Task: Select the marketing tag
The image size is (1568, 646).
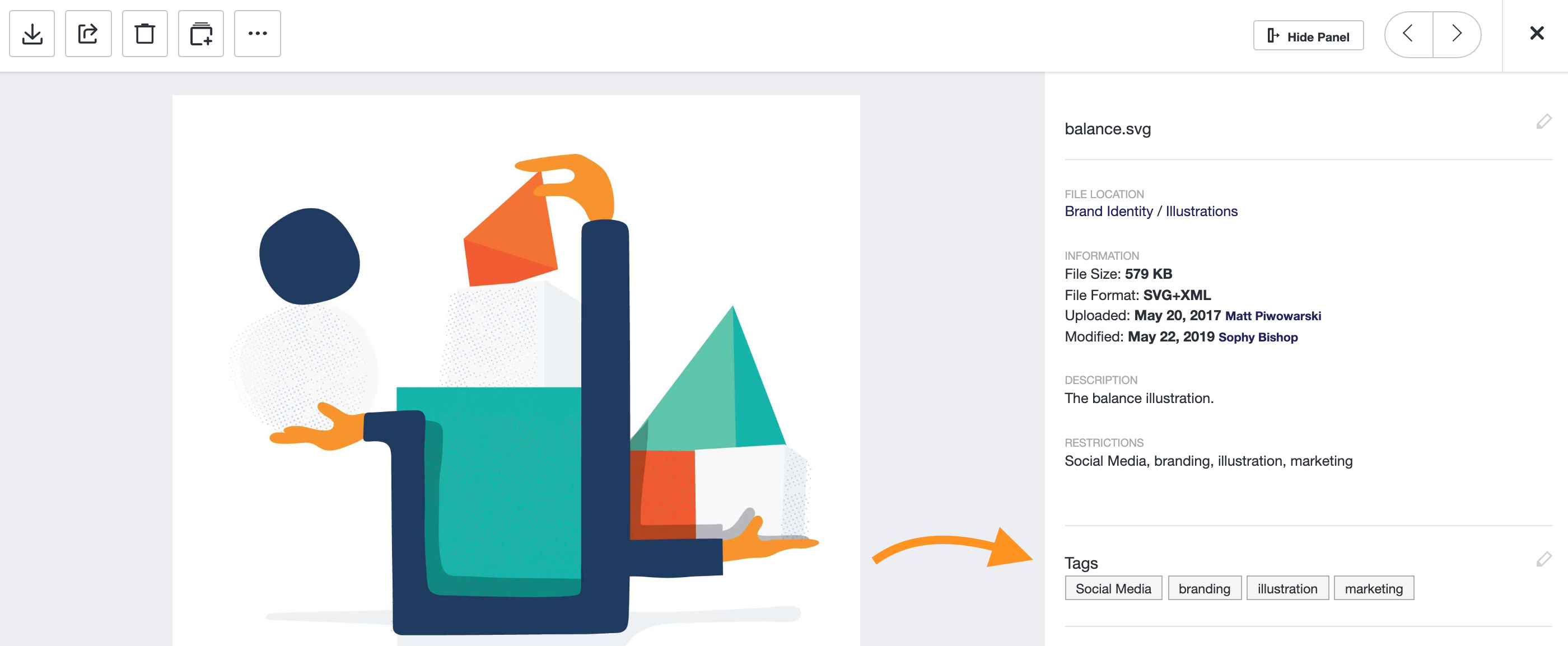Action: [1373, 588]
